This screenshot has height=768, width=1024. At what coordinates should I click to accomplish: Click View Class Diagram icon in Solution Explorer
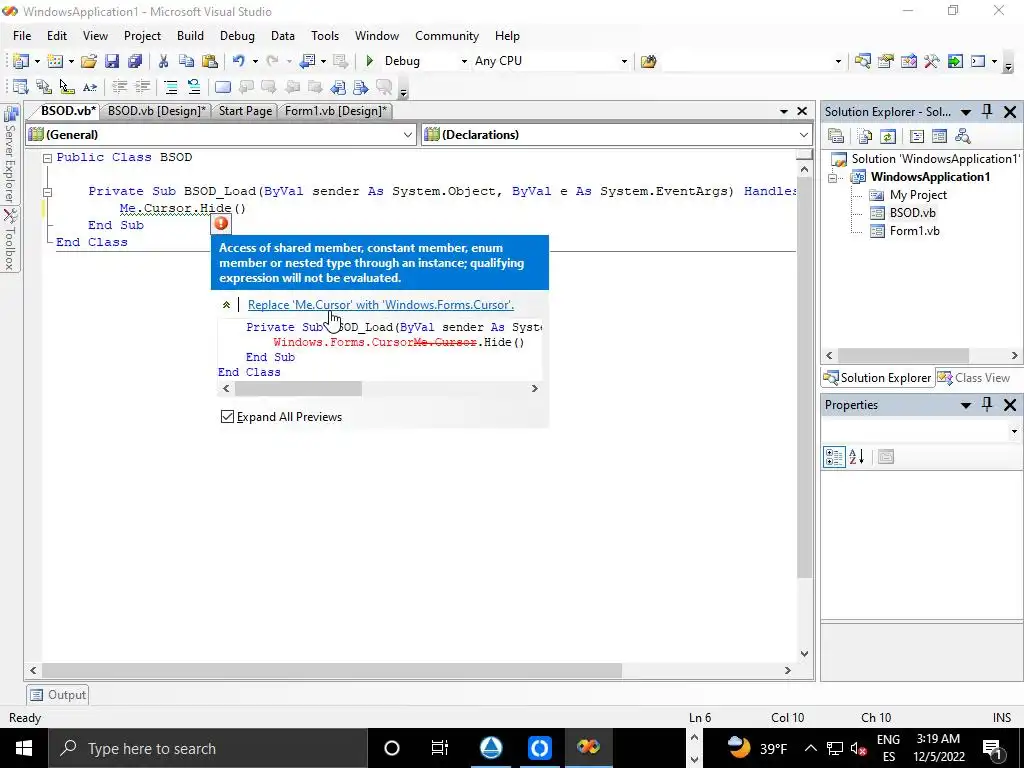tap(963, 136)
